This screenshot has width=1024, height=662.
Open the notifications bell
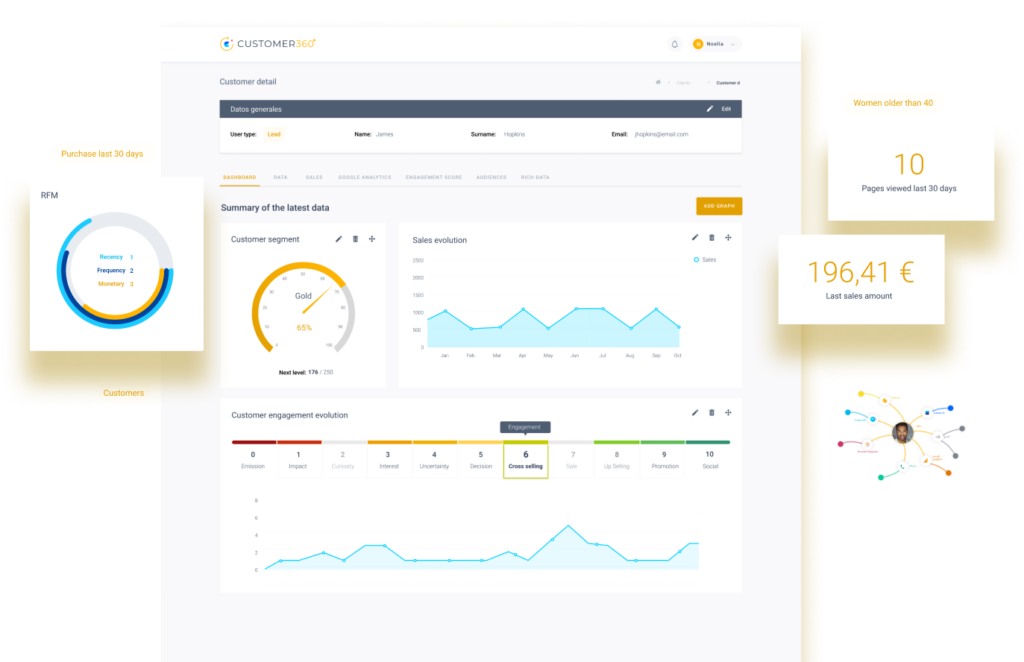[x=674, y=44]
